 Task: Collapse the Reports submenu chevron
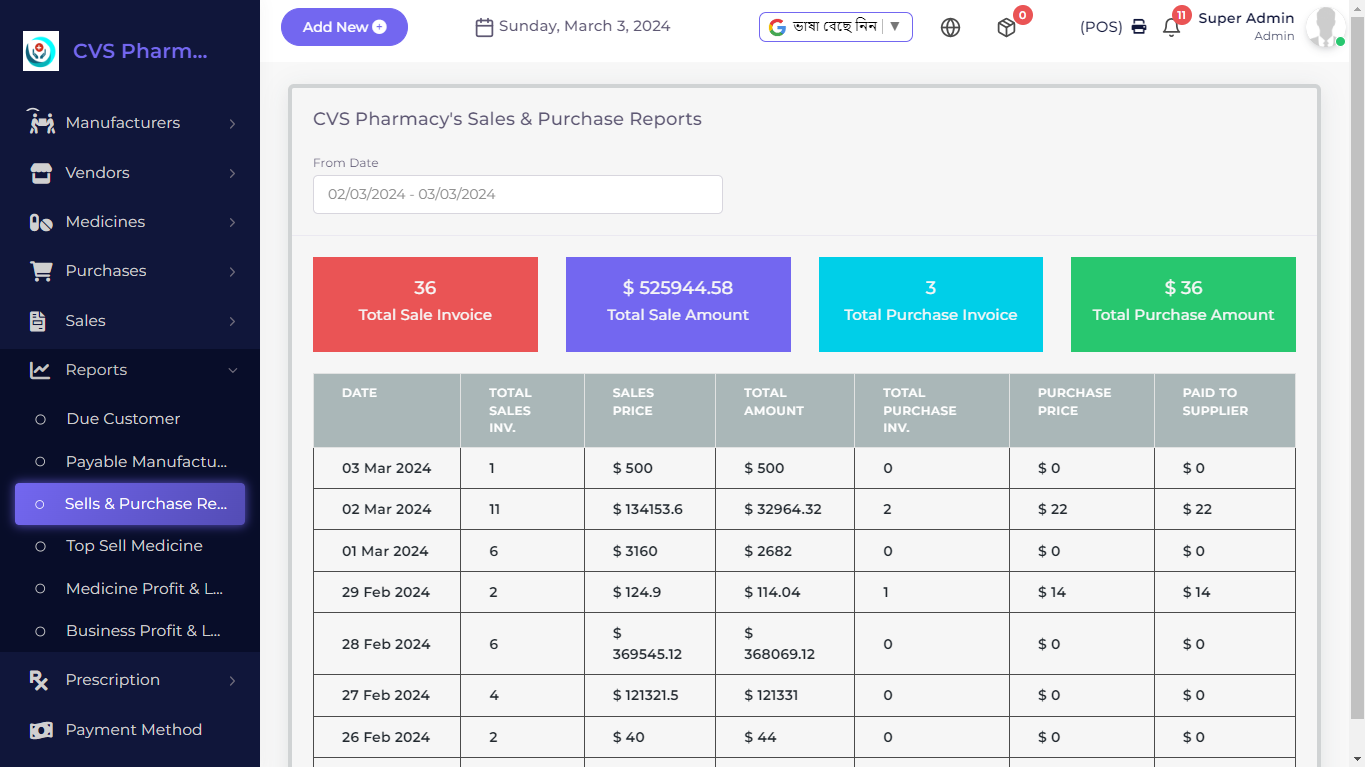(234, 369)
